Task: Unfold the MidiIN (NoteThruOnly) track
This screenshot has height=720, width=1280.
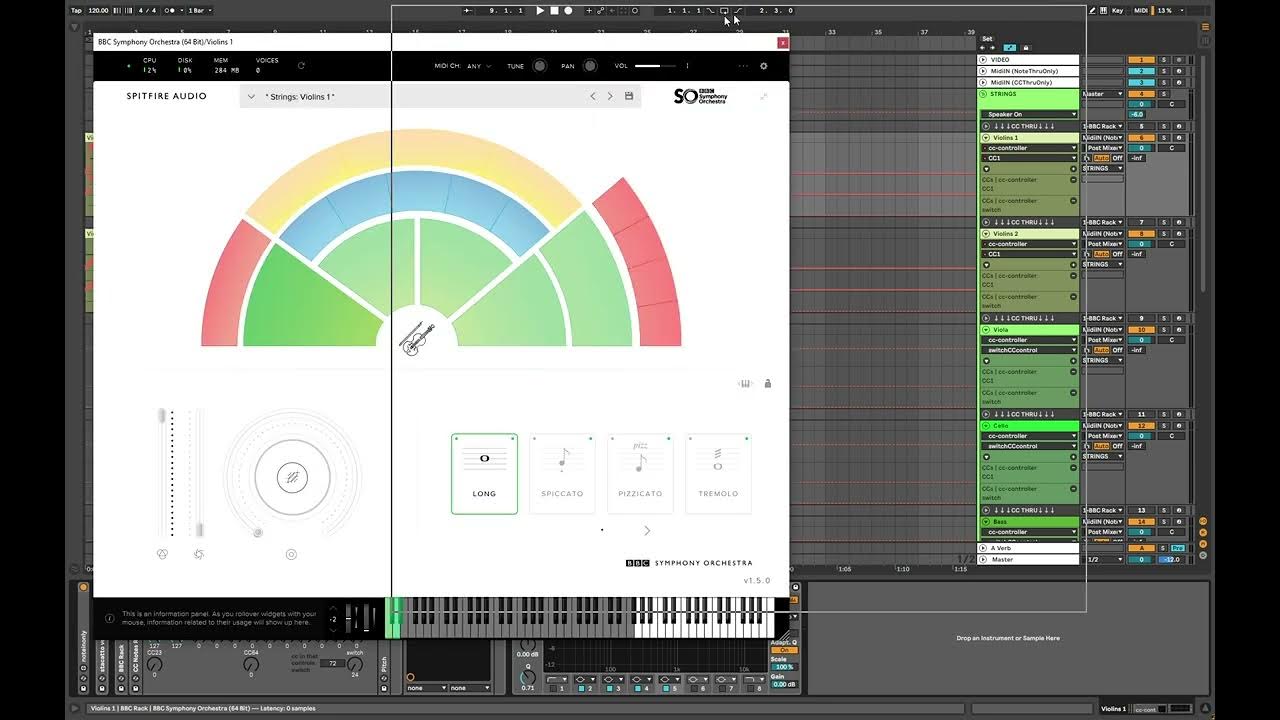Action: point(984,71)
